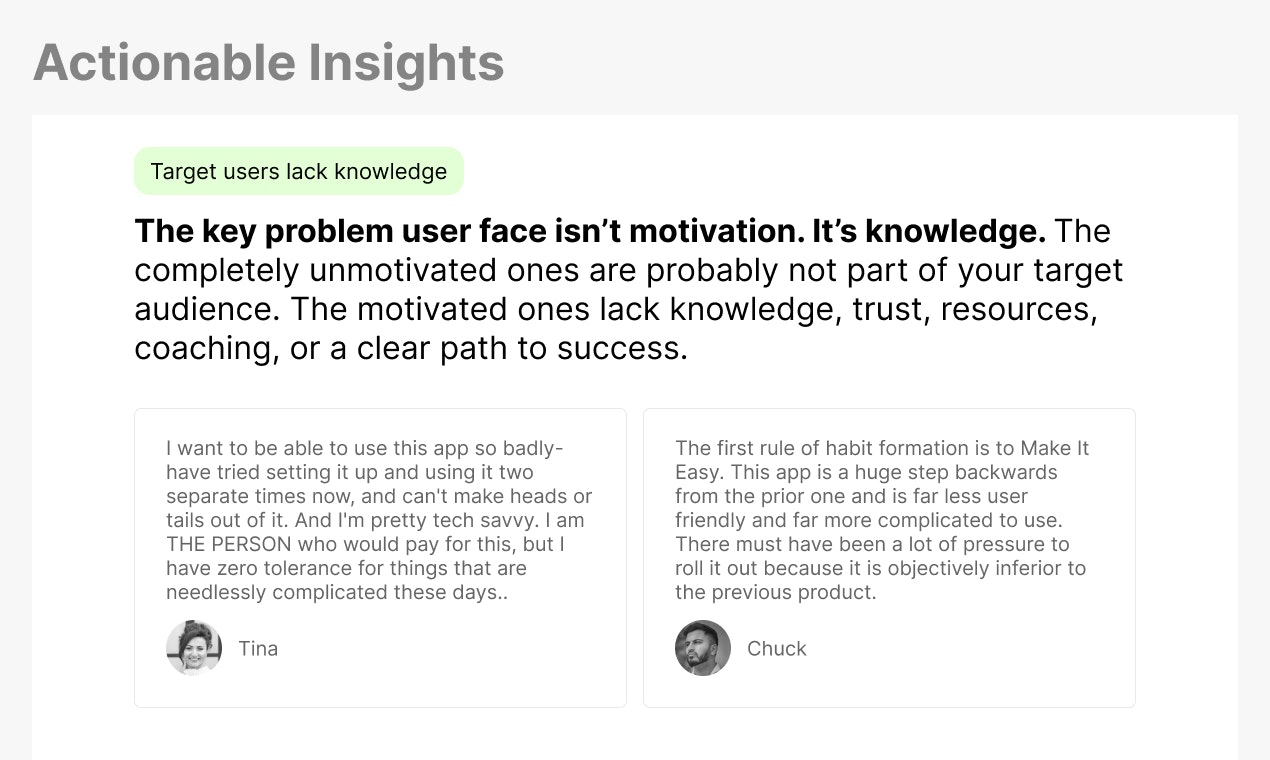Click Tina's avatar photo

click(x=194, y=648)
